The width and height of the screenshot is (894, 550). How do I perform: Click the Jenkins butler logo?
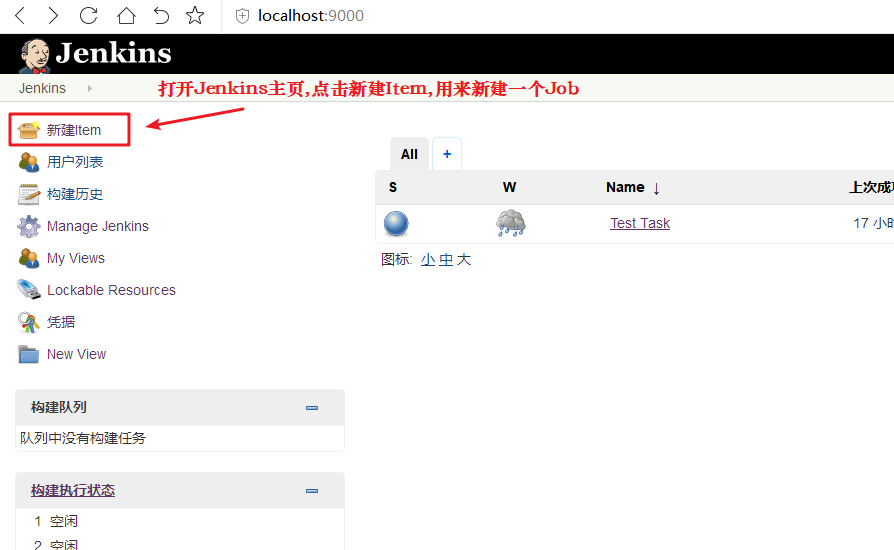click(34, 55)
